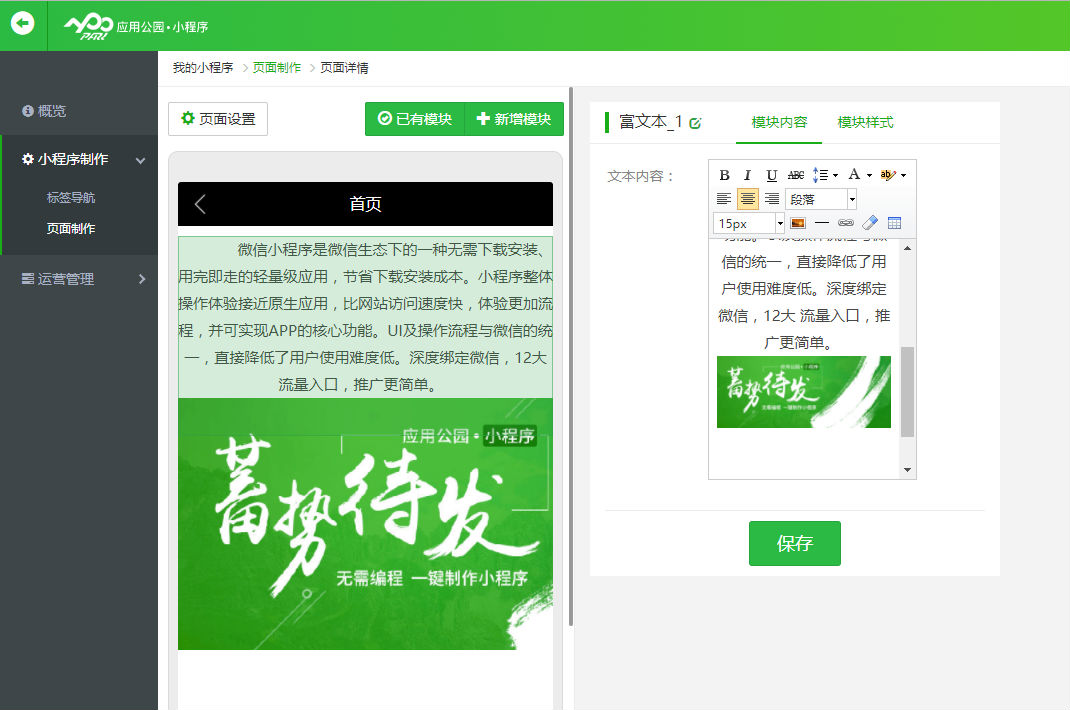Open 标签导航 in the sidebar
The image size is (1070, 710).
coord(71,198)
